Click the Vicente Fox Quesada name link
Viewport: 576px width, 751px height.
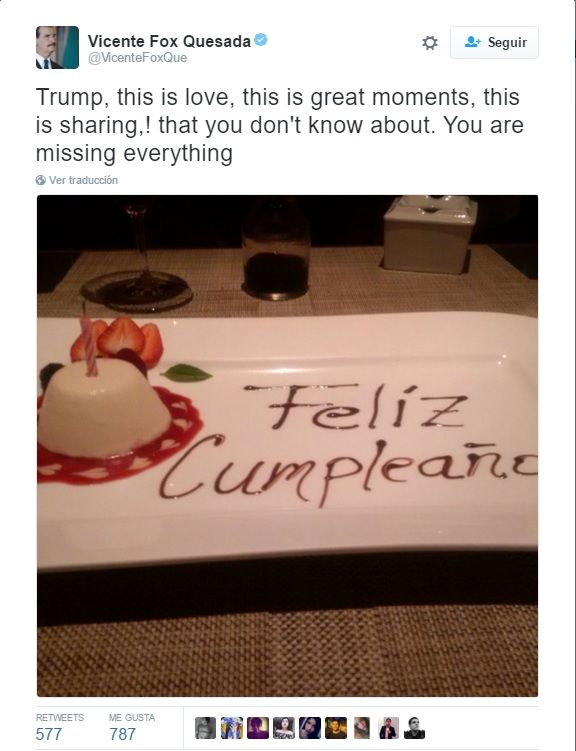pyautogui.click(x=169, y=42)
